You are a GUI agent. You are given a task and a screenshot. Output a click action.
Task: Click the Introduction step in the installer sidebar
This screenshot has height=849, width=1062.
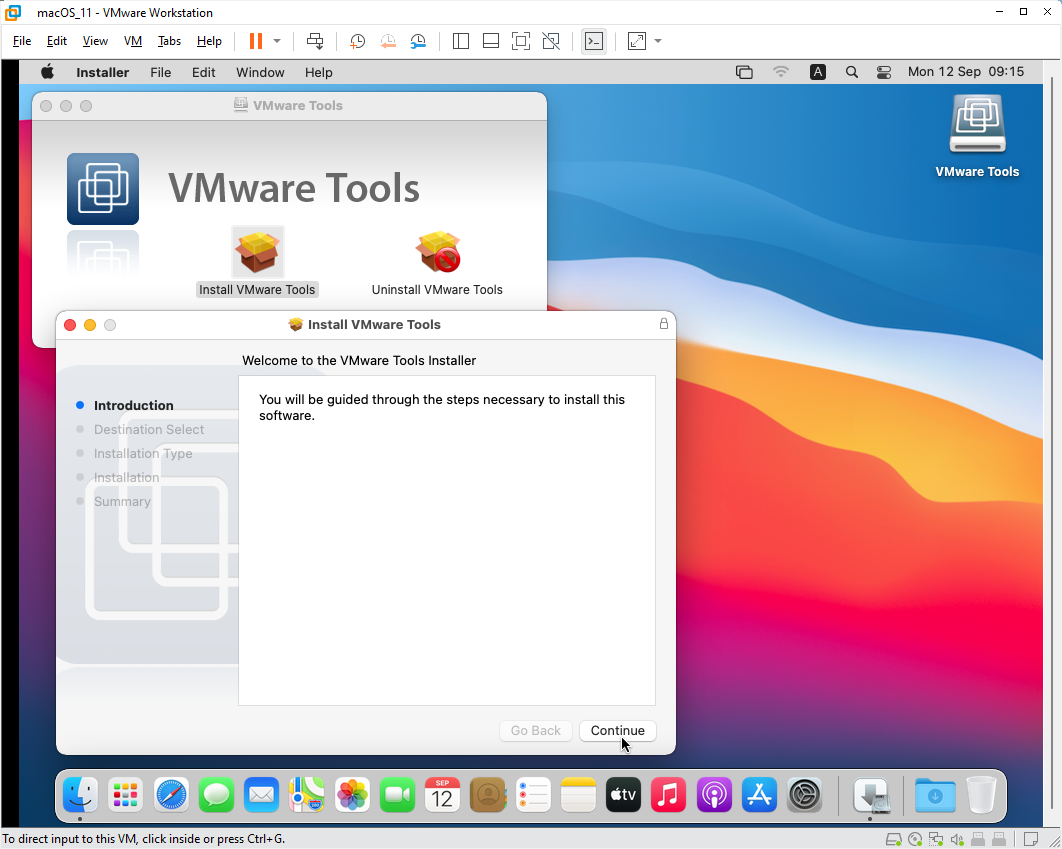coord(133,406)
